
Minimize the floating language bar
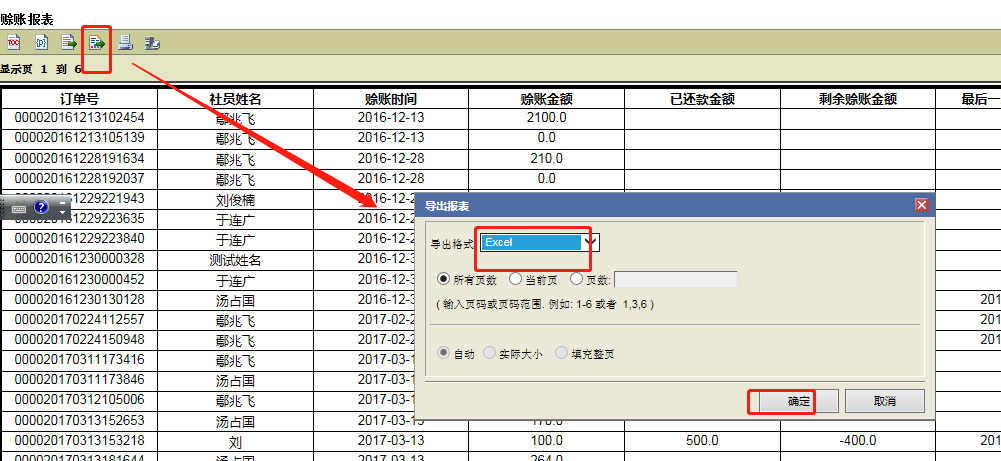(x=63, y=202)
